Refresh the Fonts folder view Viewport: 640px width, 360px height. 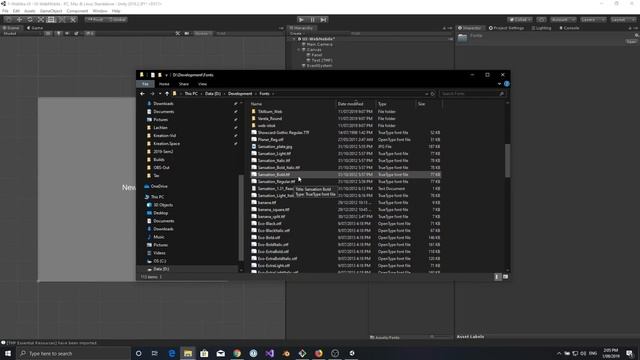pos(433,94)
